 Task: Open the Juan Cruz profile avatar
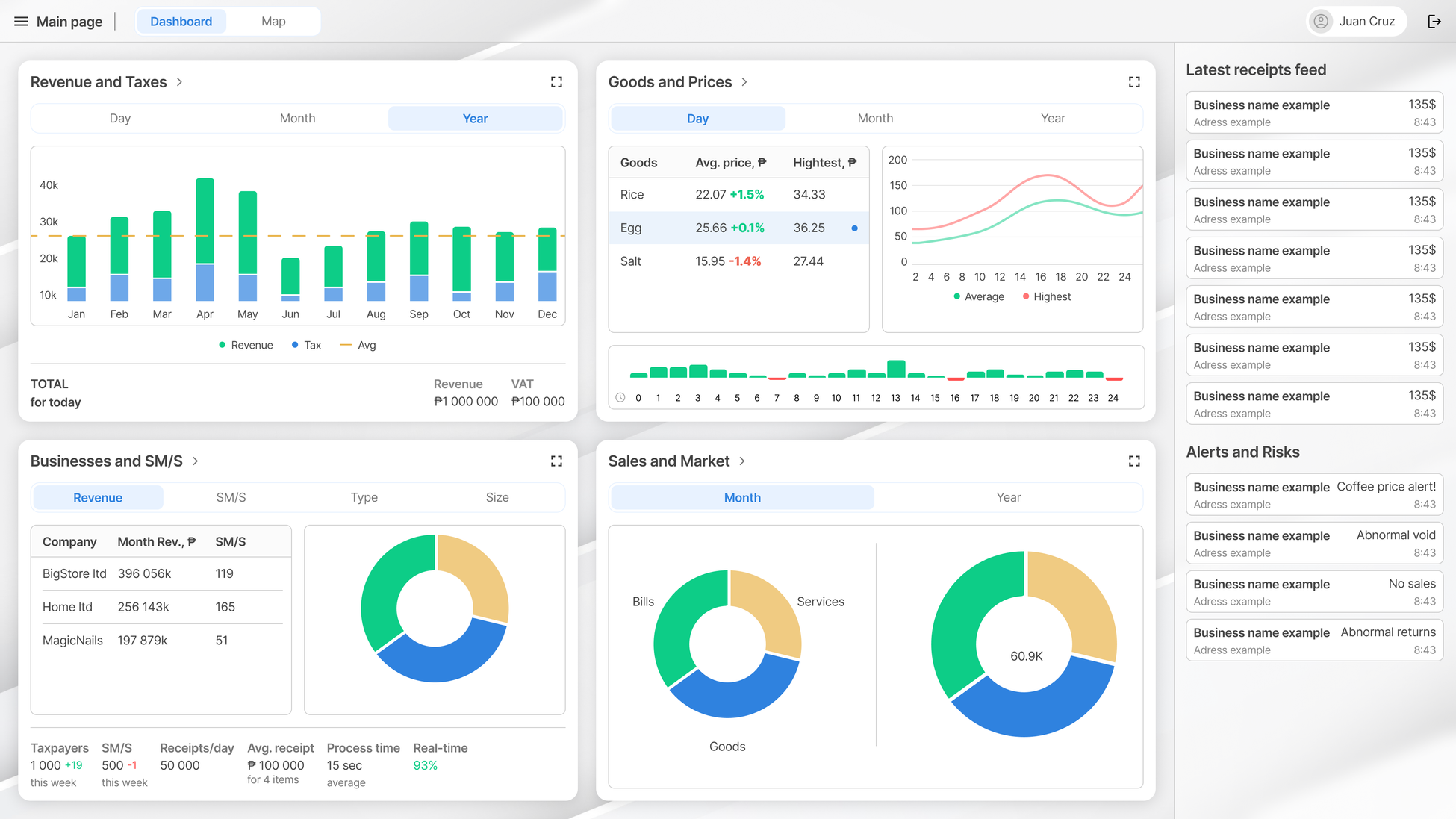coord(1321,22)
